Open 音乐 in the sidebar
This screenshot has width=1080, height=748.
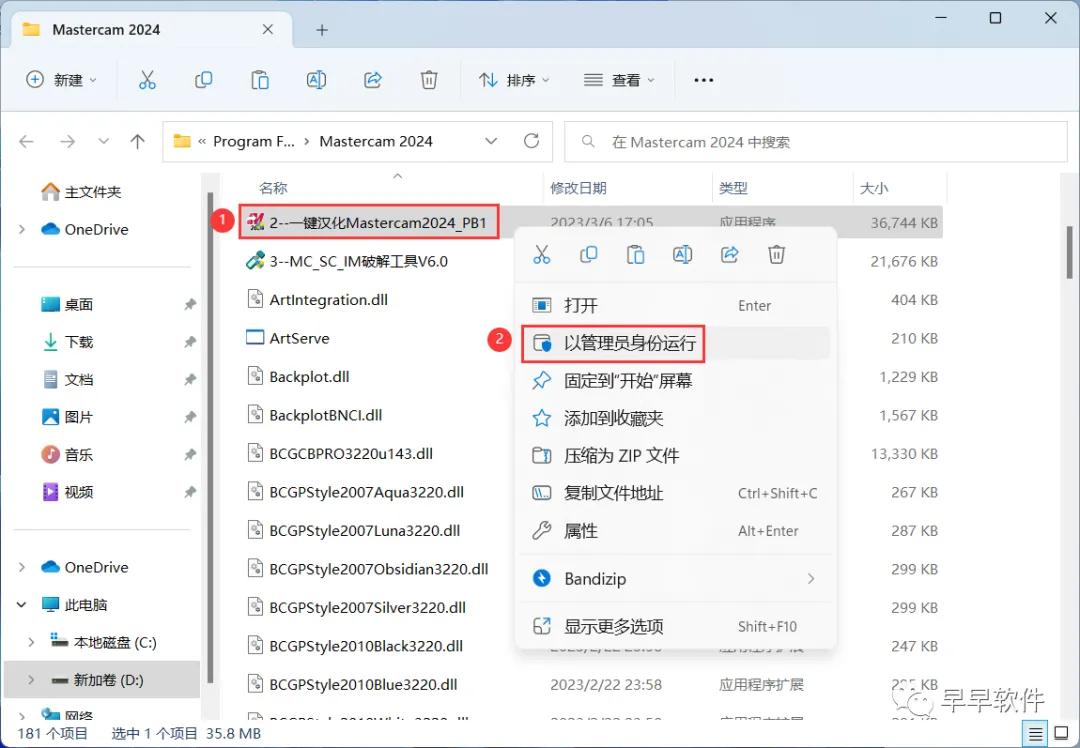[x=68, y=455]
